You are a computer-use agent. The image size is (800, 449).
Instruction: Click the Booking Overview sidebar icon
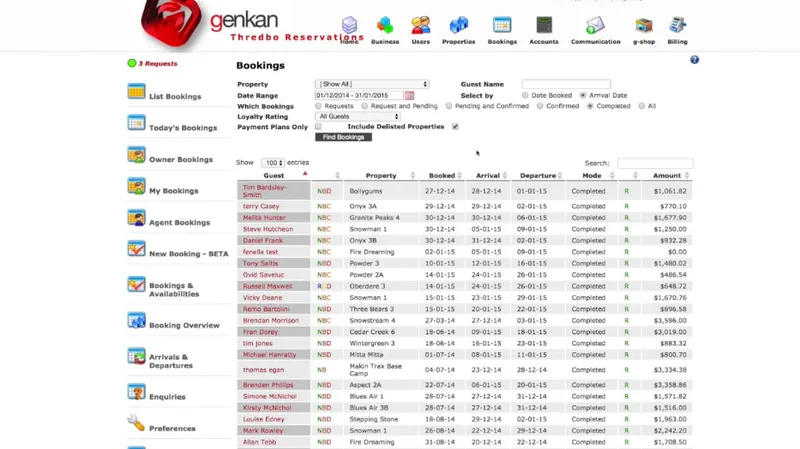point(136,320)
